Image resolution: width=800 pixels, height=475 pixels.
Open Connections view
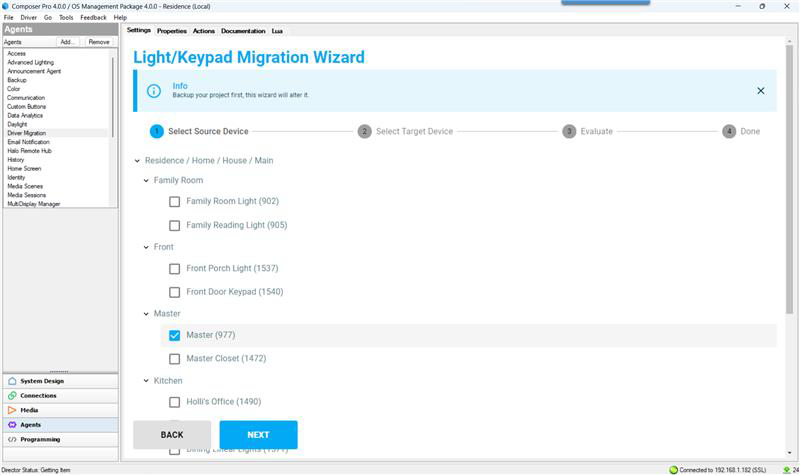point(60,395)
